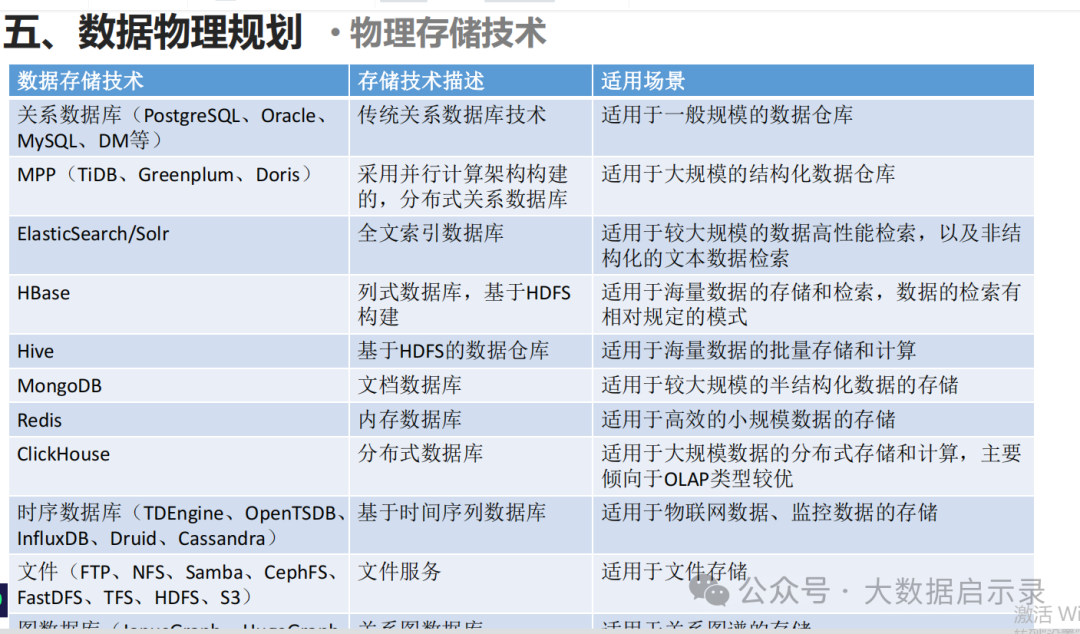Select the '时序数据库(TDEngine、OpenTSDB…)' cell
This screenshot has width=1080, height=634.
[178, 525]
